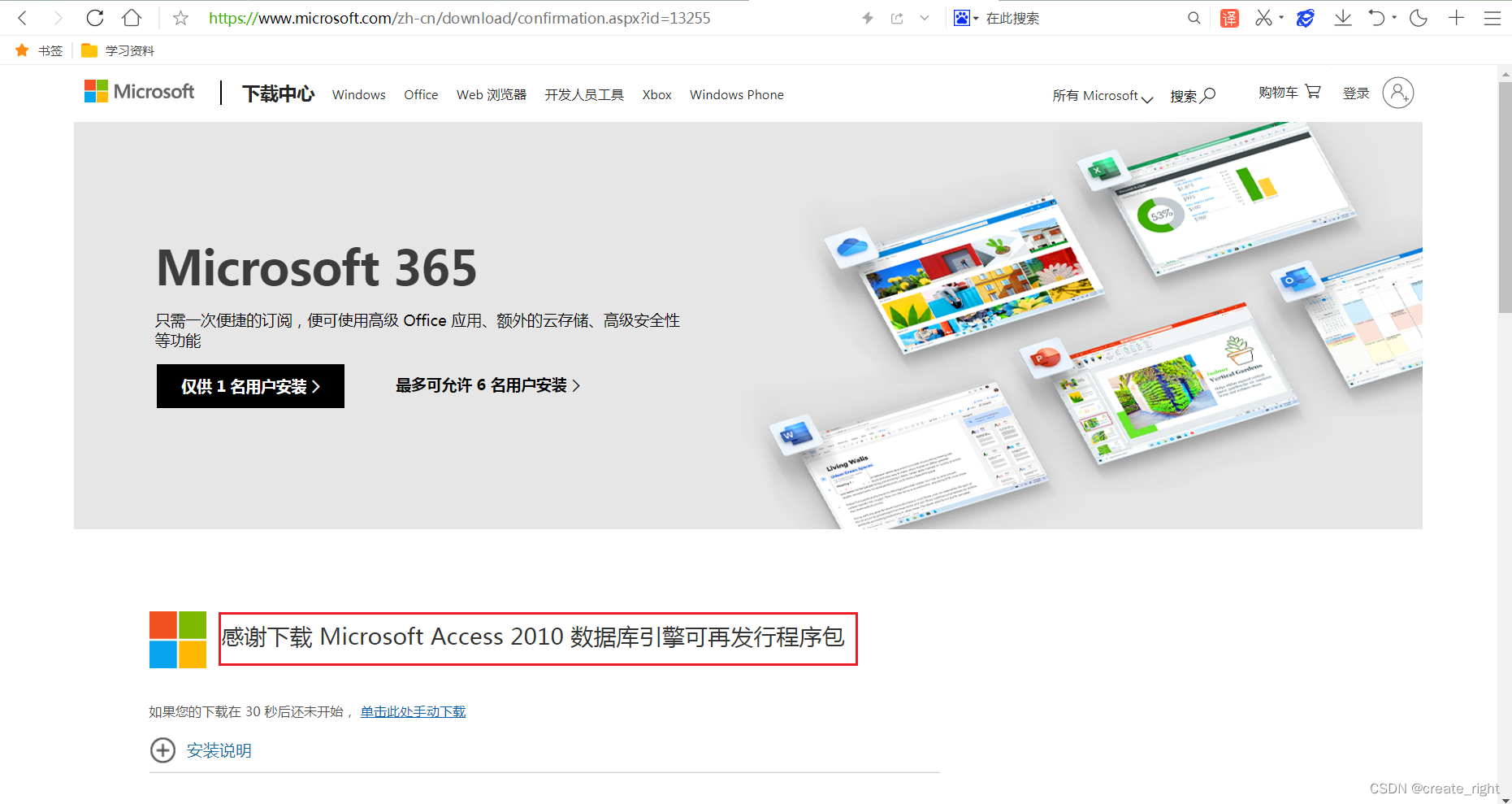Expand the address bar dropdown chevron
Image resolution: width=1512 pixels, height=804 pixels.
pyautogui.click(x=925, y=18)
